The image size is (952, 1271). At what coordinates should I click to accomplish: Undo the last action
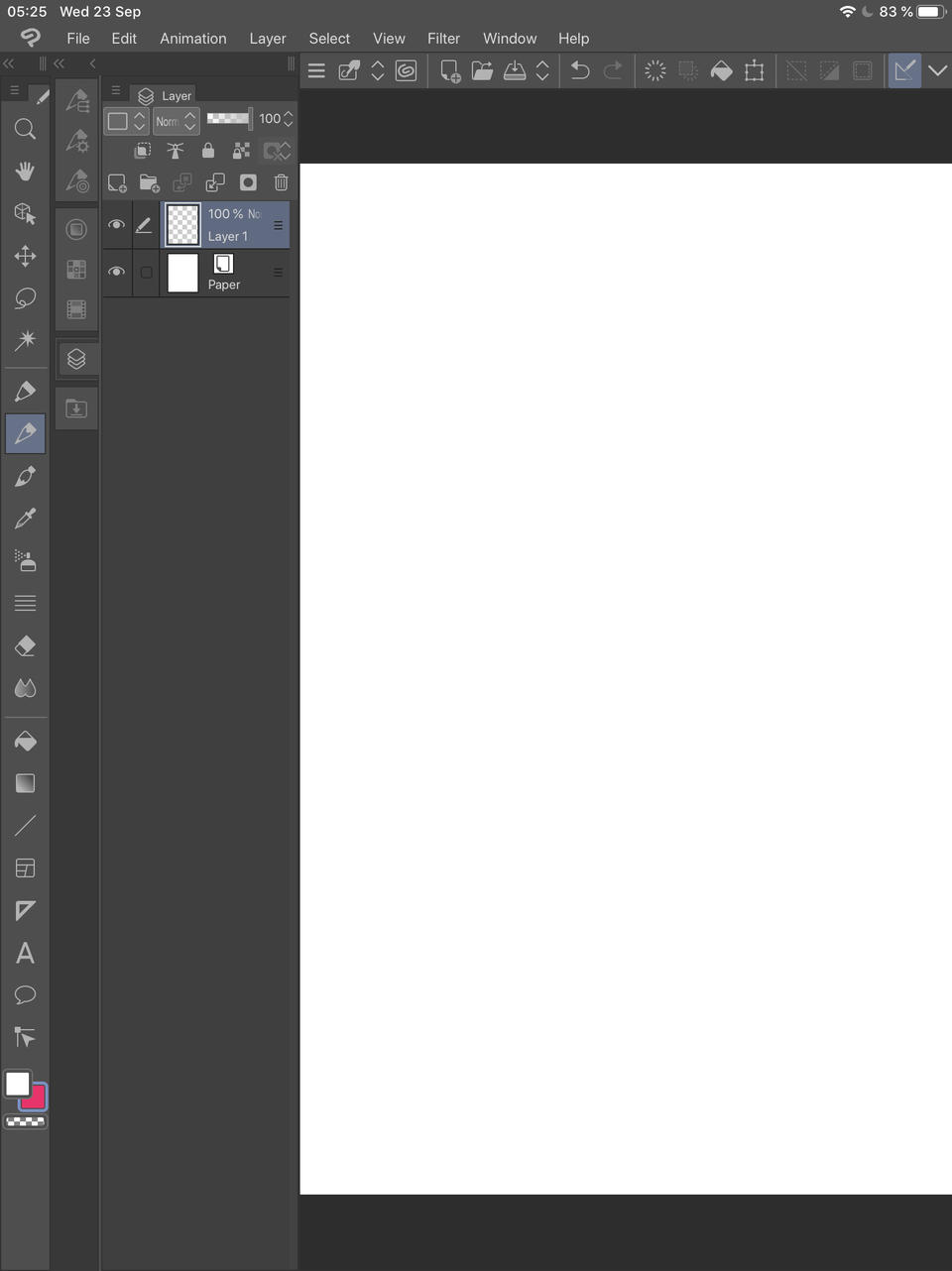coord(581,70)
